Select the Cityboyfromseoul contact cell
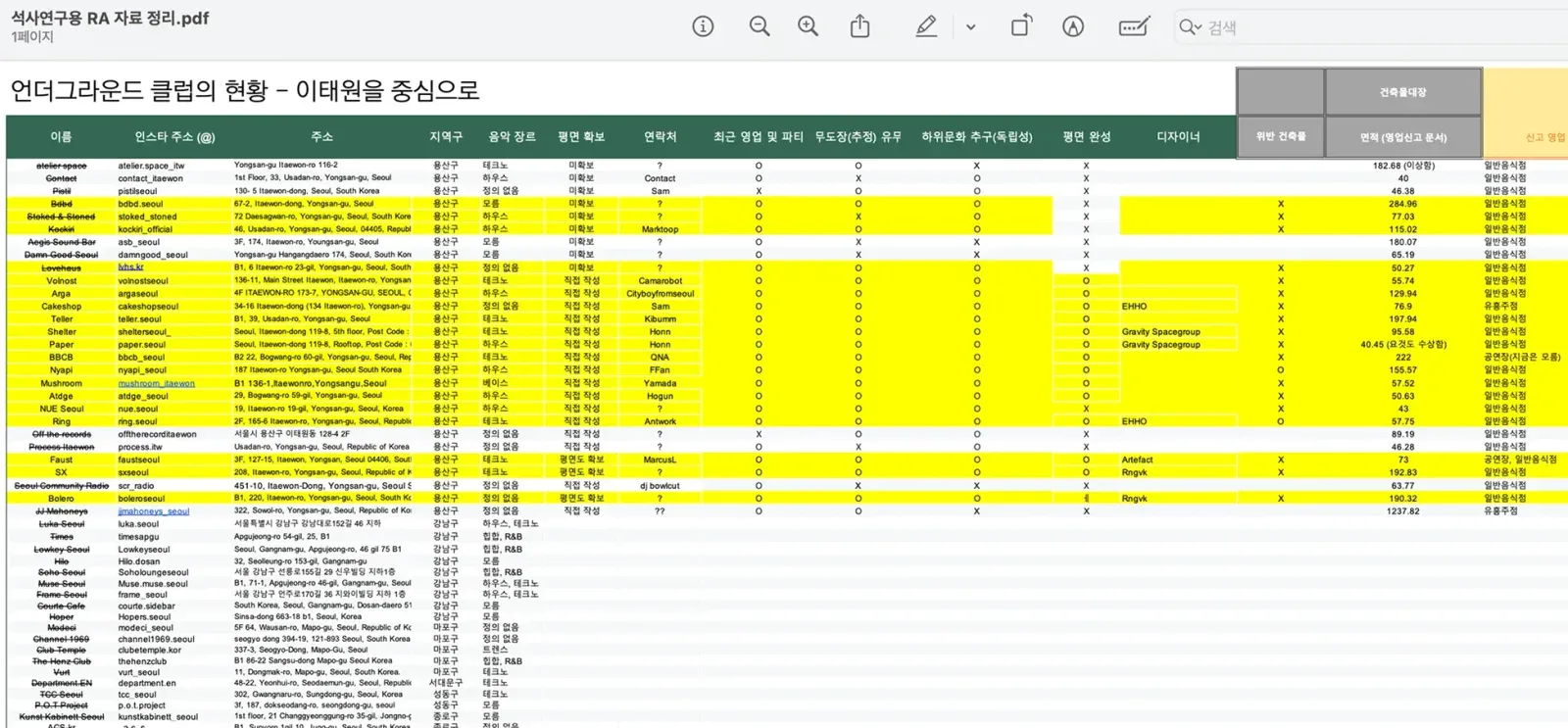1568x728 pixels. 660,293
